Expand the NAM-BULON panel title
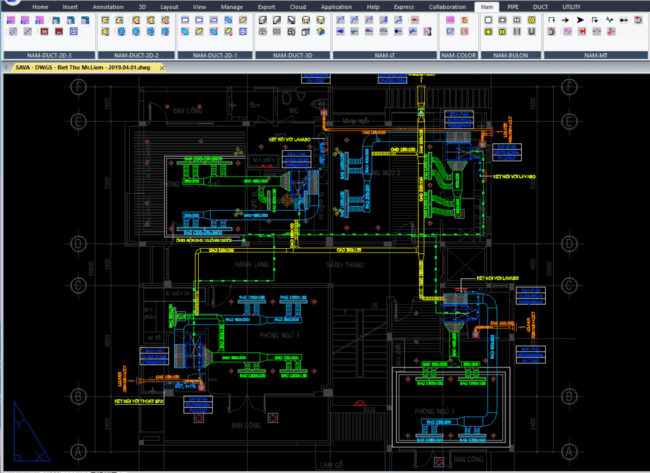650x473 pixels. [511, 55]
